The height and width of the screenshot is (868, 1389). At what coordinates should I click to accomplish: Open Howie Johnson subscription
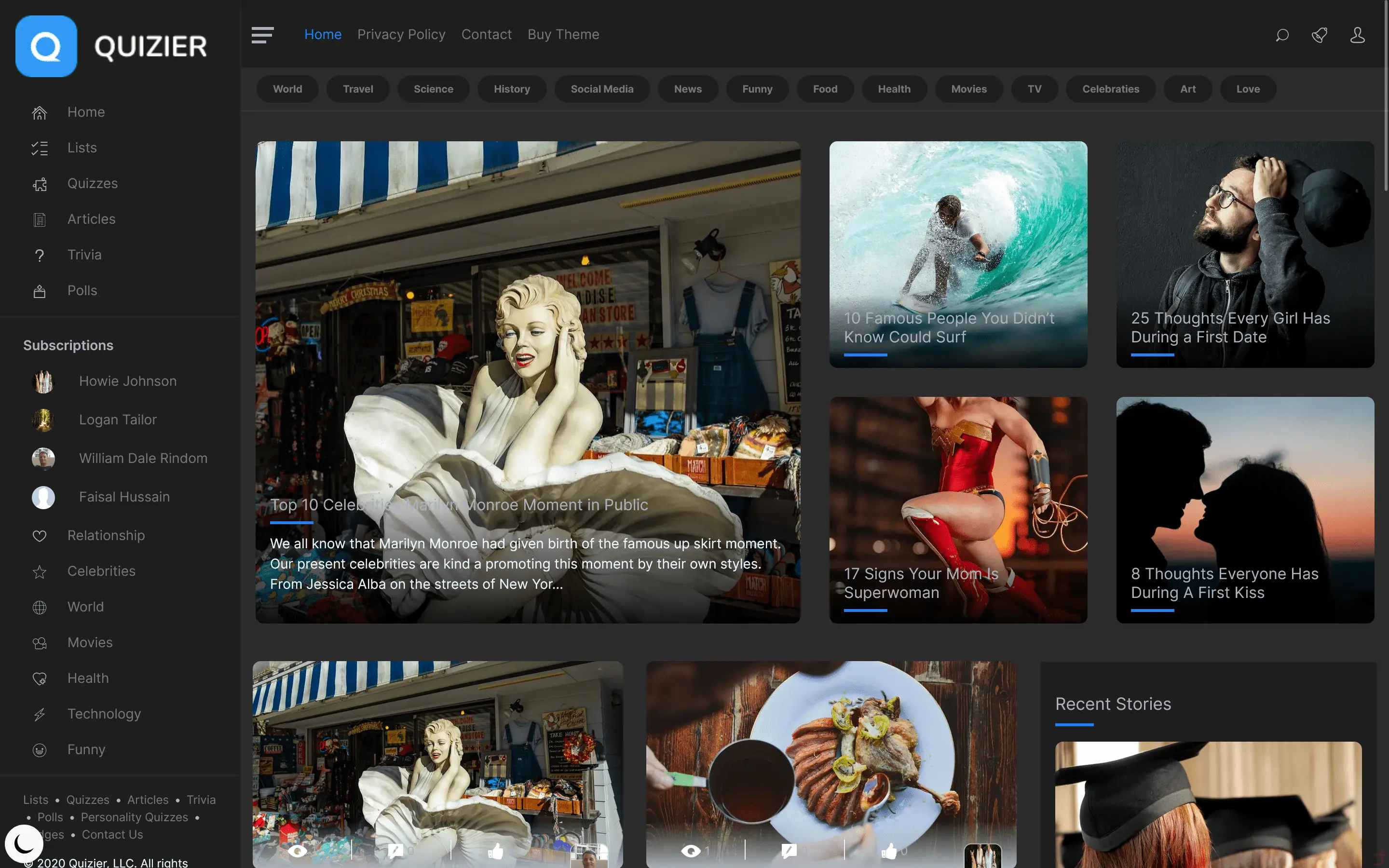coord(127,381)
